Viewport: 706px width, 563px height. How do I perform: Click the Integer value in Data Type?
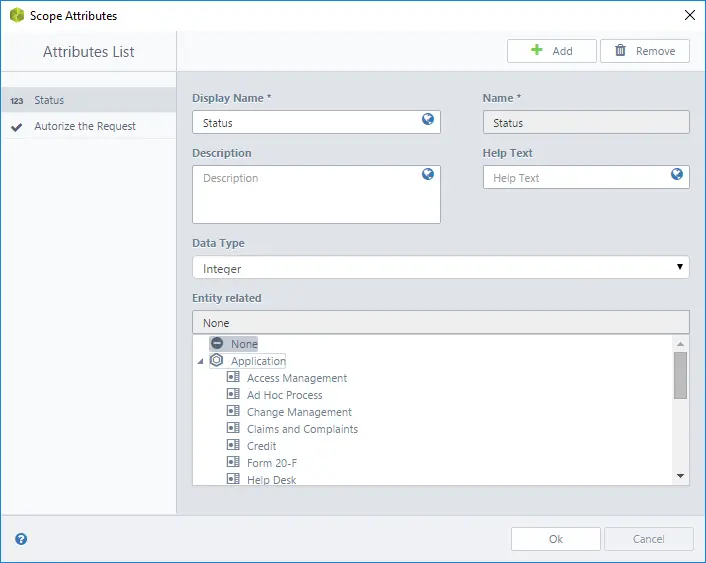[222, 269]
